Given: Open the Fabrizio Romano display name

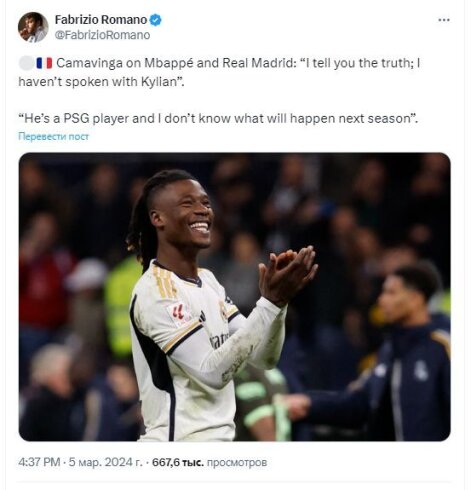Looking at the screenshot, I should point(101,20).
